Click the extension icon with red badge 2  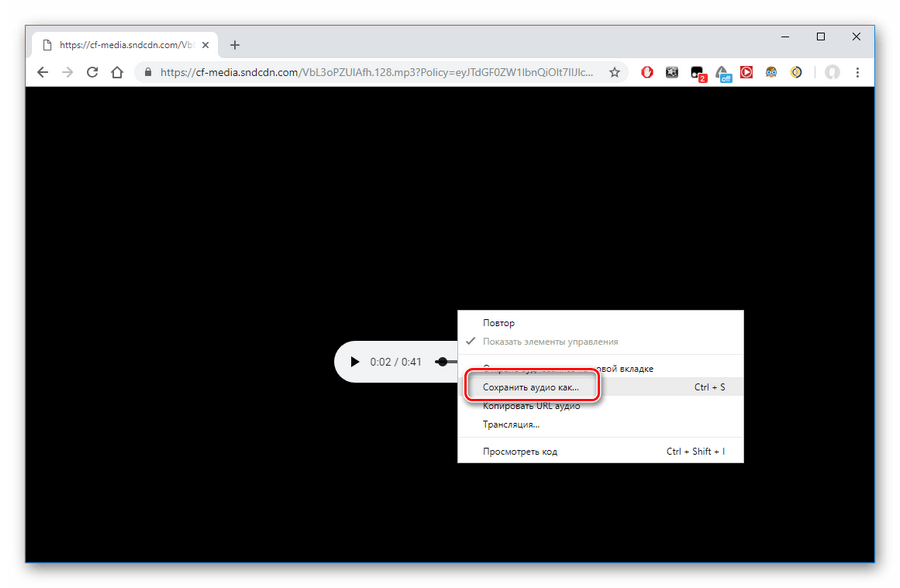(x=698, y=73)
